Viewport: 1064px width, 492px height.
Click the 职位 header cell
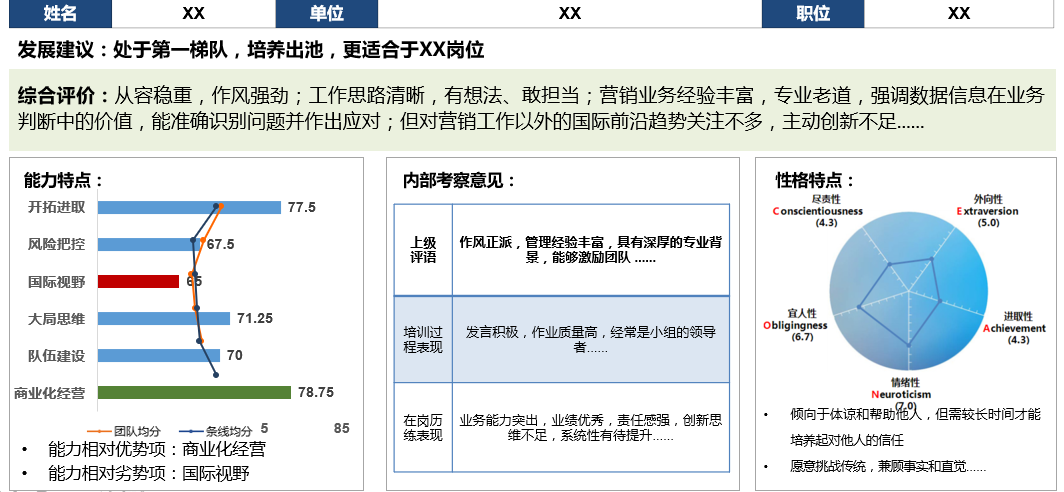click(x=813, y=13)
